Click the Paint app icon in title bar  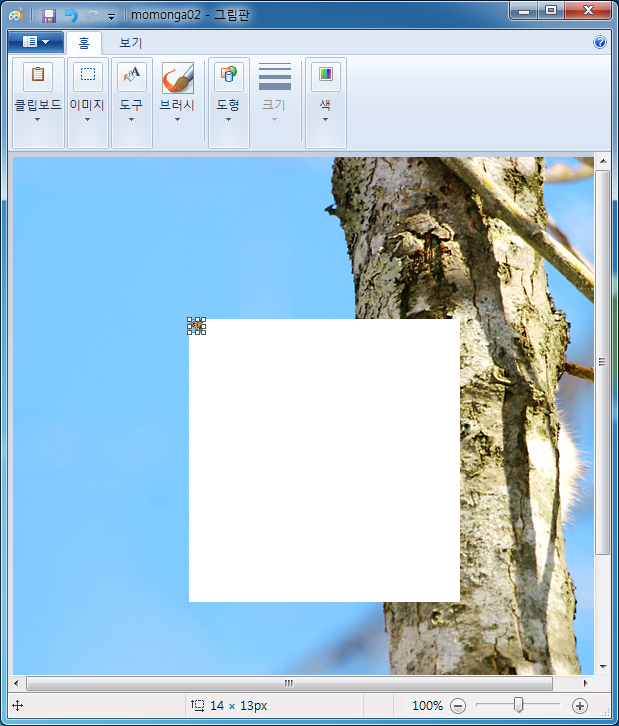16,15
